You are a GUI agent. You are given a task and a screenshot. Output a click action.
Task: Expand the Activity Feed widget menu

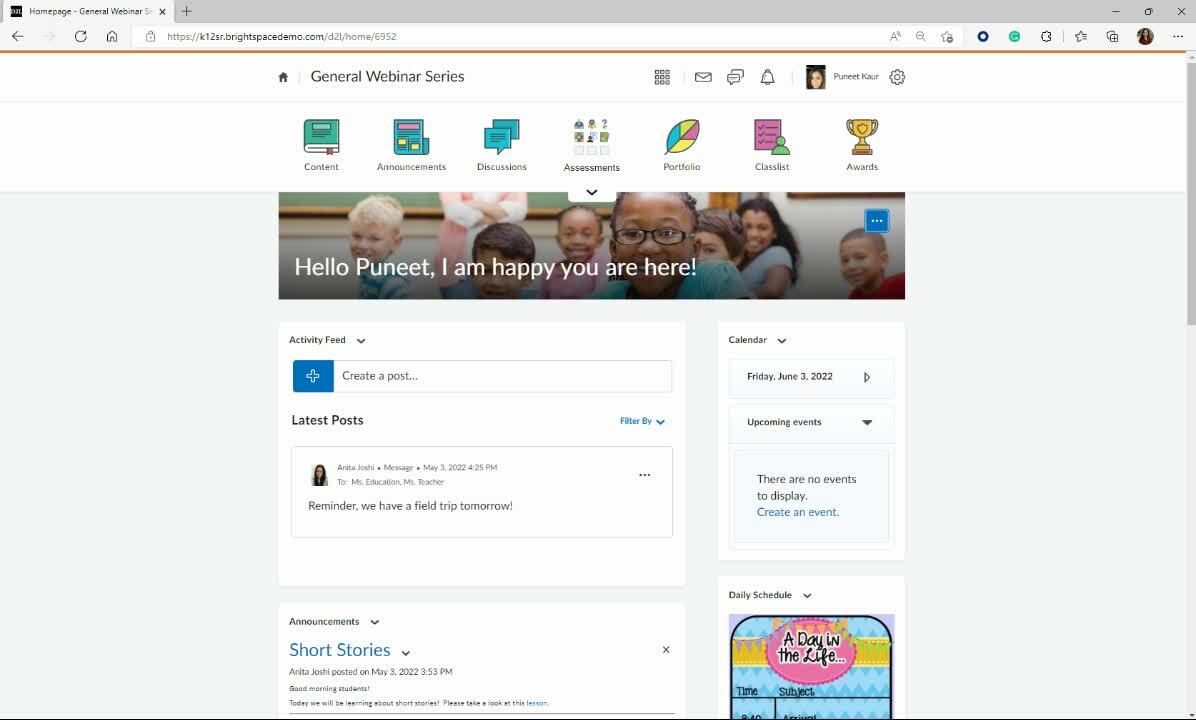pos(361,341)
